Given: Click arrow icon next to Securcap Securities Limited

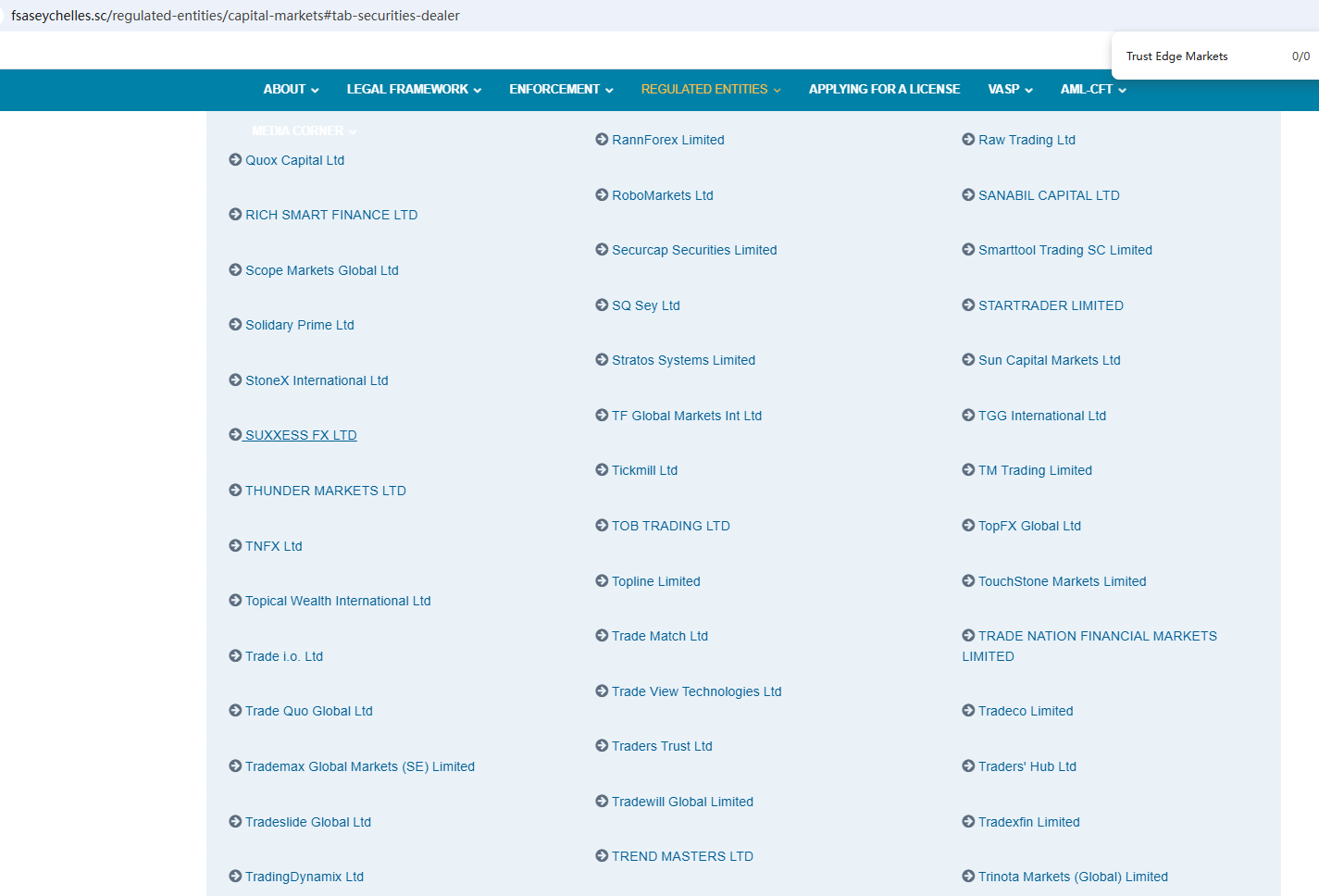Looking at the screenshot, I should 602,250.
